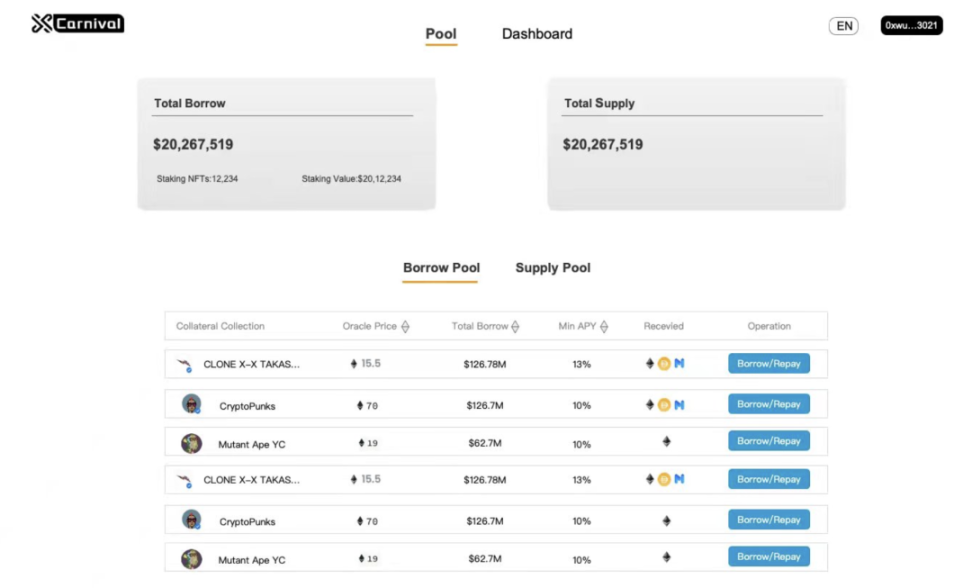
Task: Click the first CLONE X-X TAKAS collection icon
Action: (x=184, y=365)
